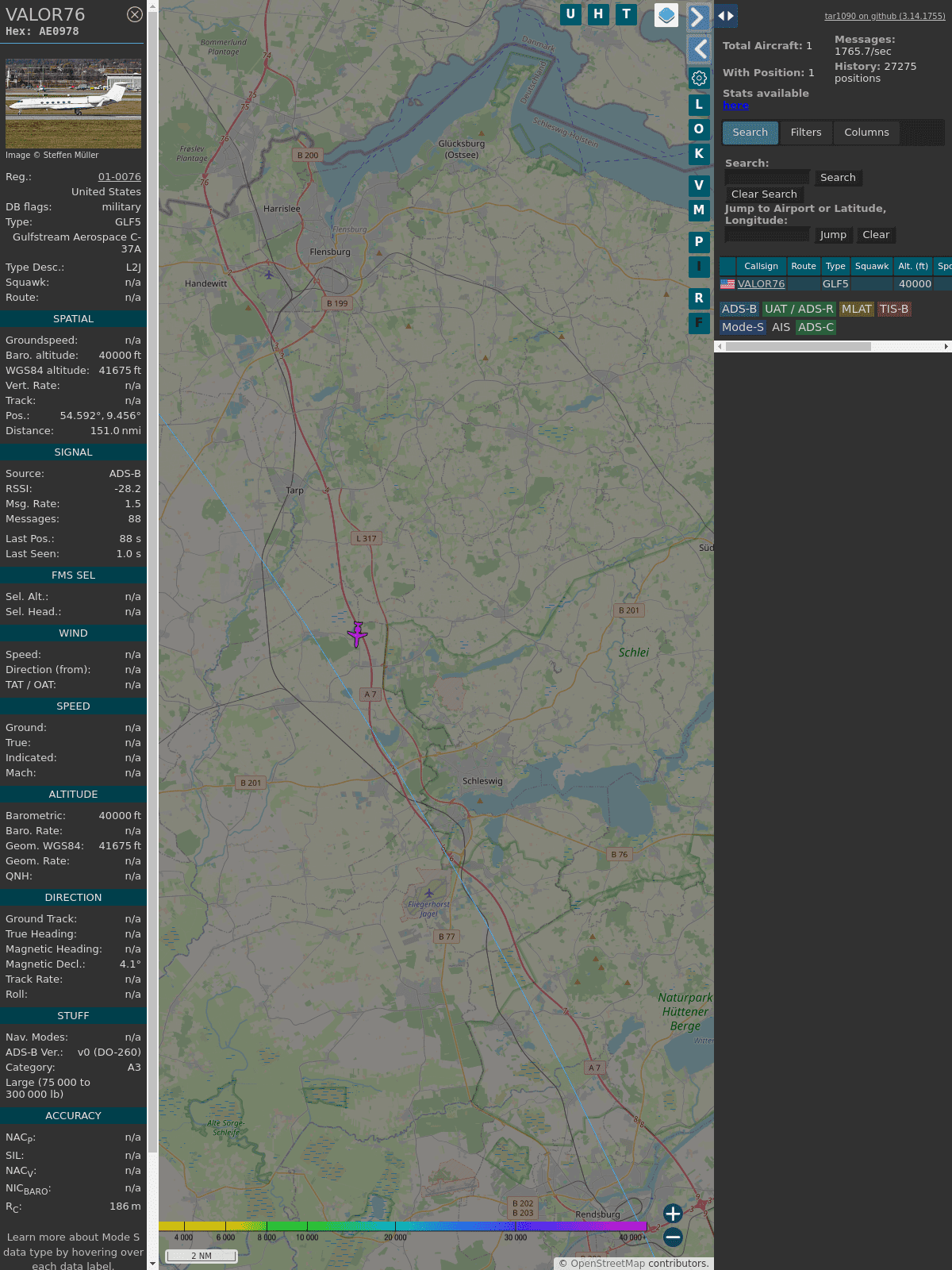
Task: Switch to the Columns tab
Action: [866, 133]
